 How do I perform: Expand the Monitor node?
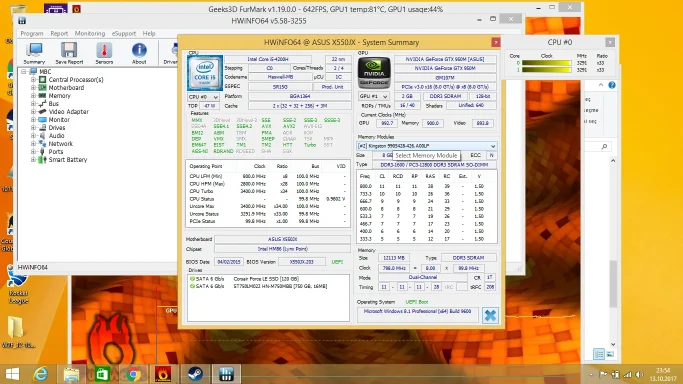pyautogui.click(x=33, y=120)
